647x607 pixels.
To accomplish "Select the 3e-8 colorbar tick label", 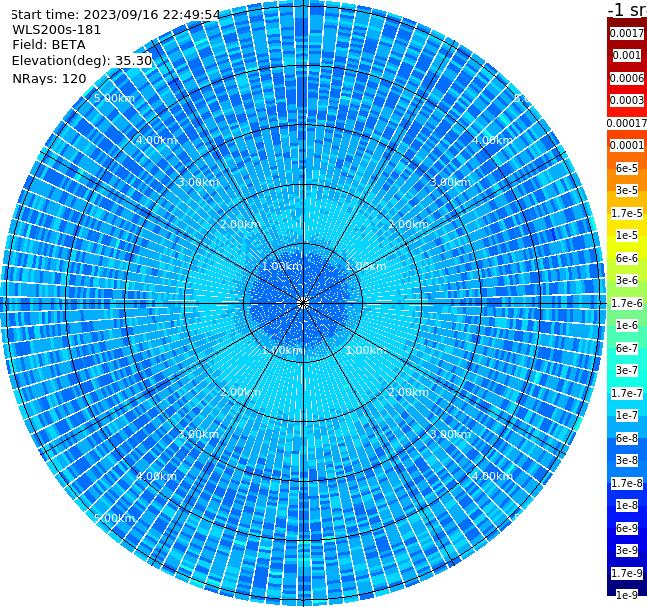I will 627,460.
